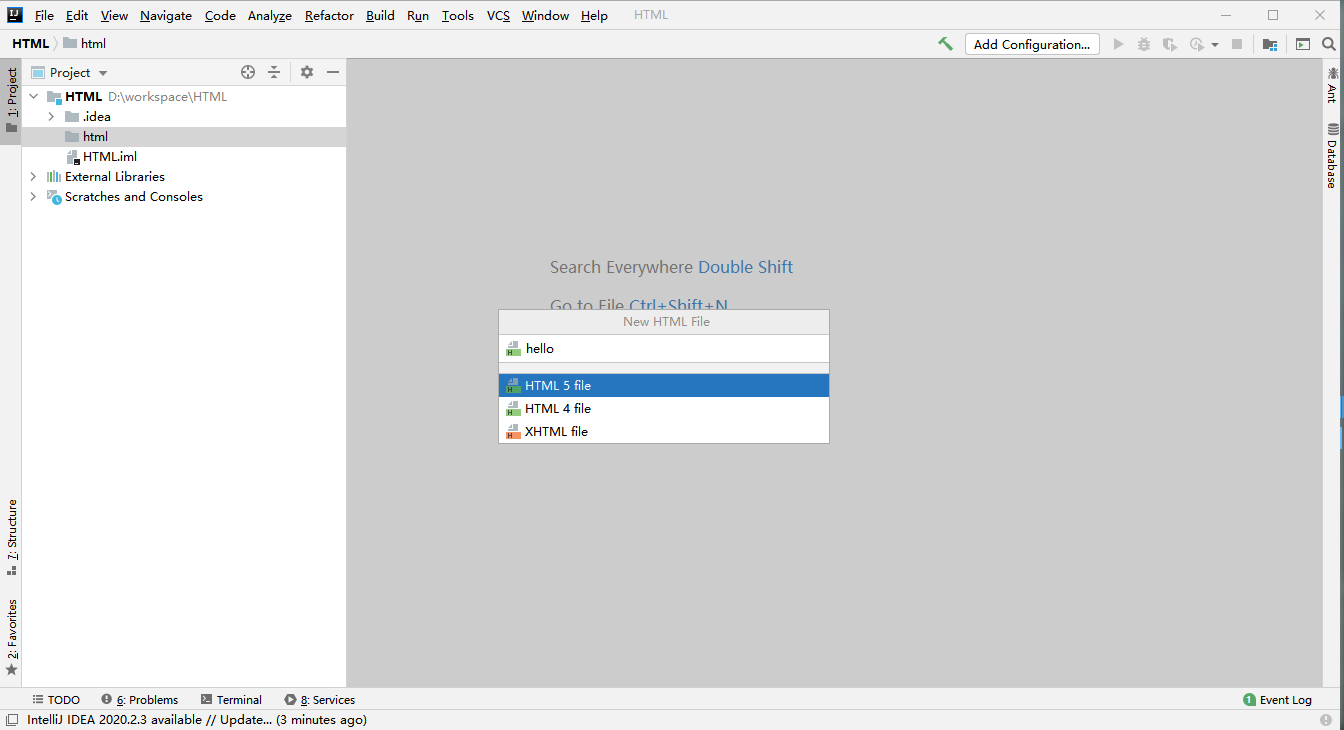Image resolution: width=1344 pixels, height=730 pixels.
Task: Click the Build Project hammer icon
Action: coord(945,44)
